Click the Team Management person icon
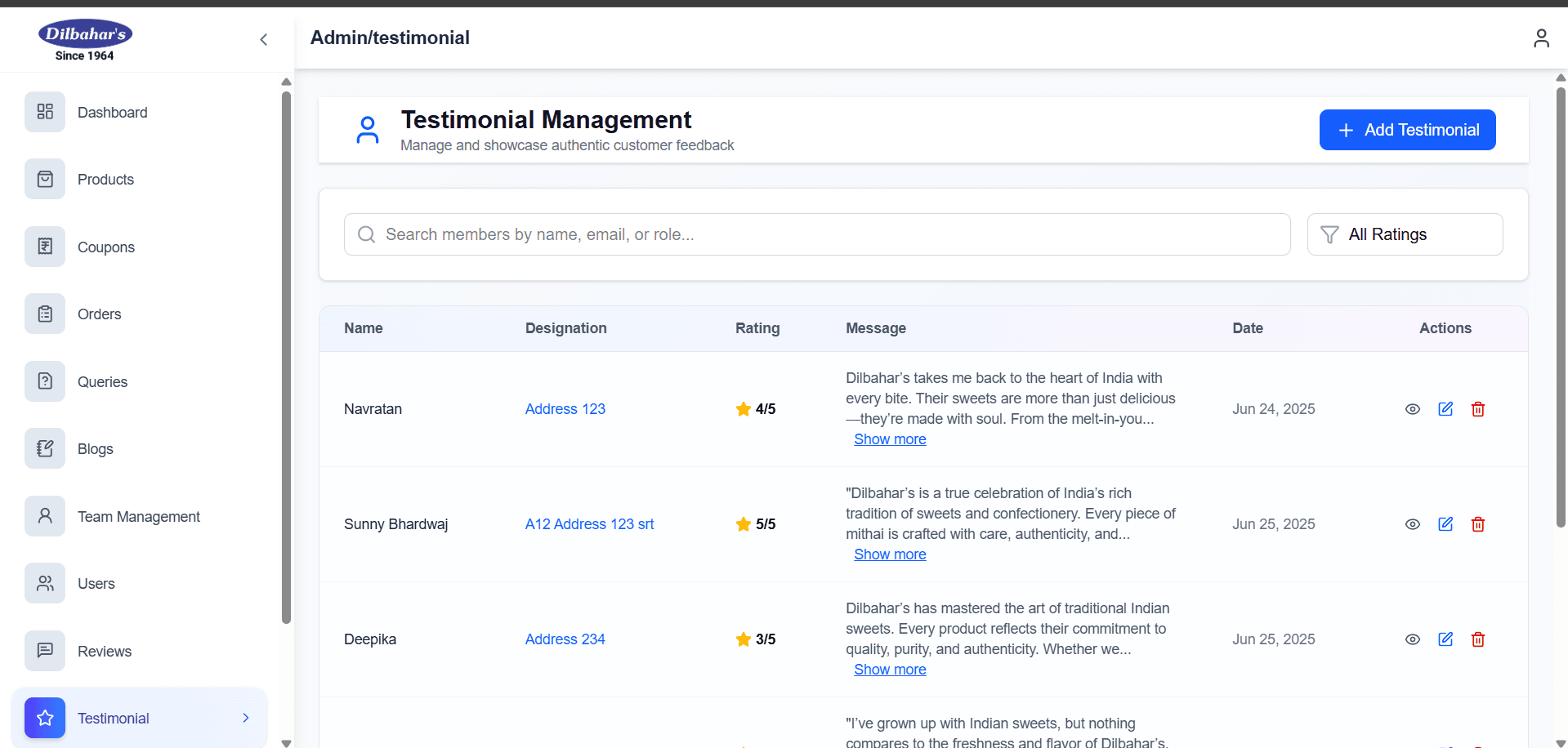 [45, 516]
